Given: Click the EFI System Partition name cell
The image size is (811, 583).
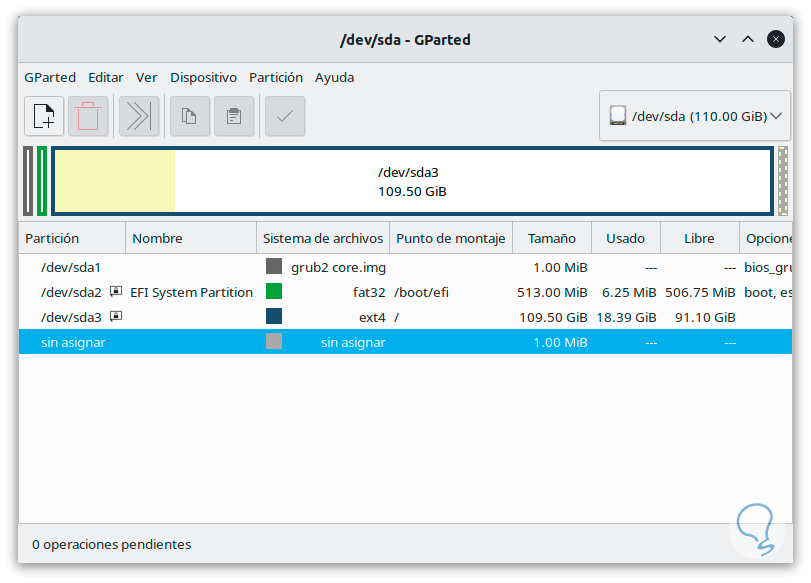Looking at the screenshot, I should pos(191,292).
